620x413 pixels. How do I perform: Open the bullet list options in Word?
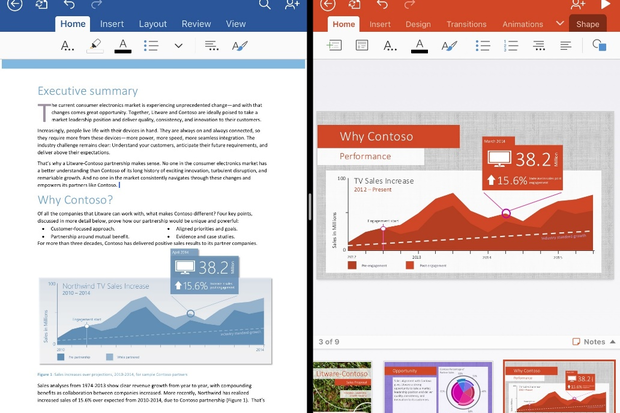(x=151, y=45)
